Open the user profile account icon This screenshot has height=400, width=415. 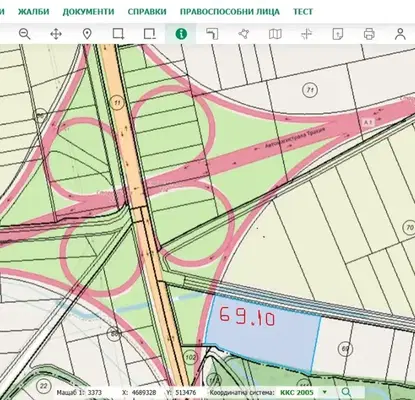(x=400, y=34)
